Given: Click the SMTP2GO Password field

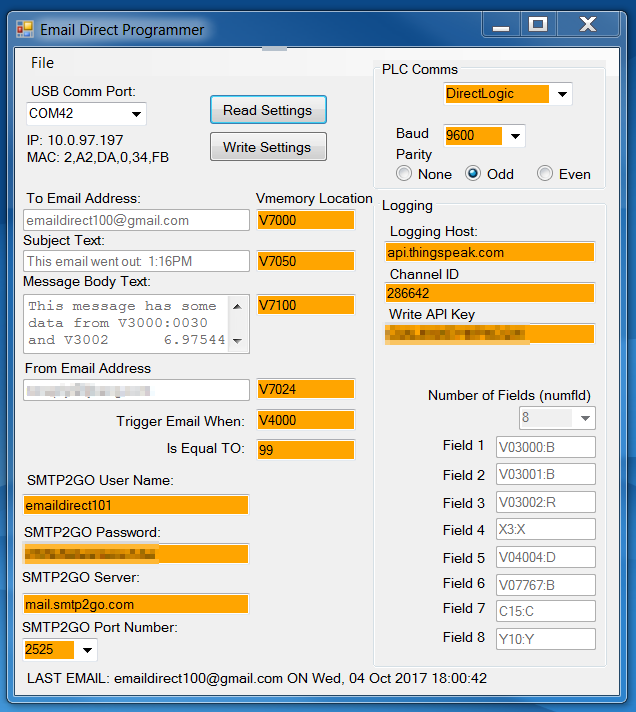Looking at the screenshot, I should 136,554.
